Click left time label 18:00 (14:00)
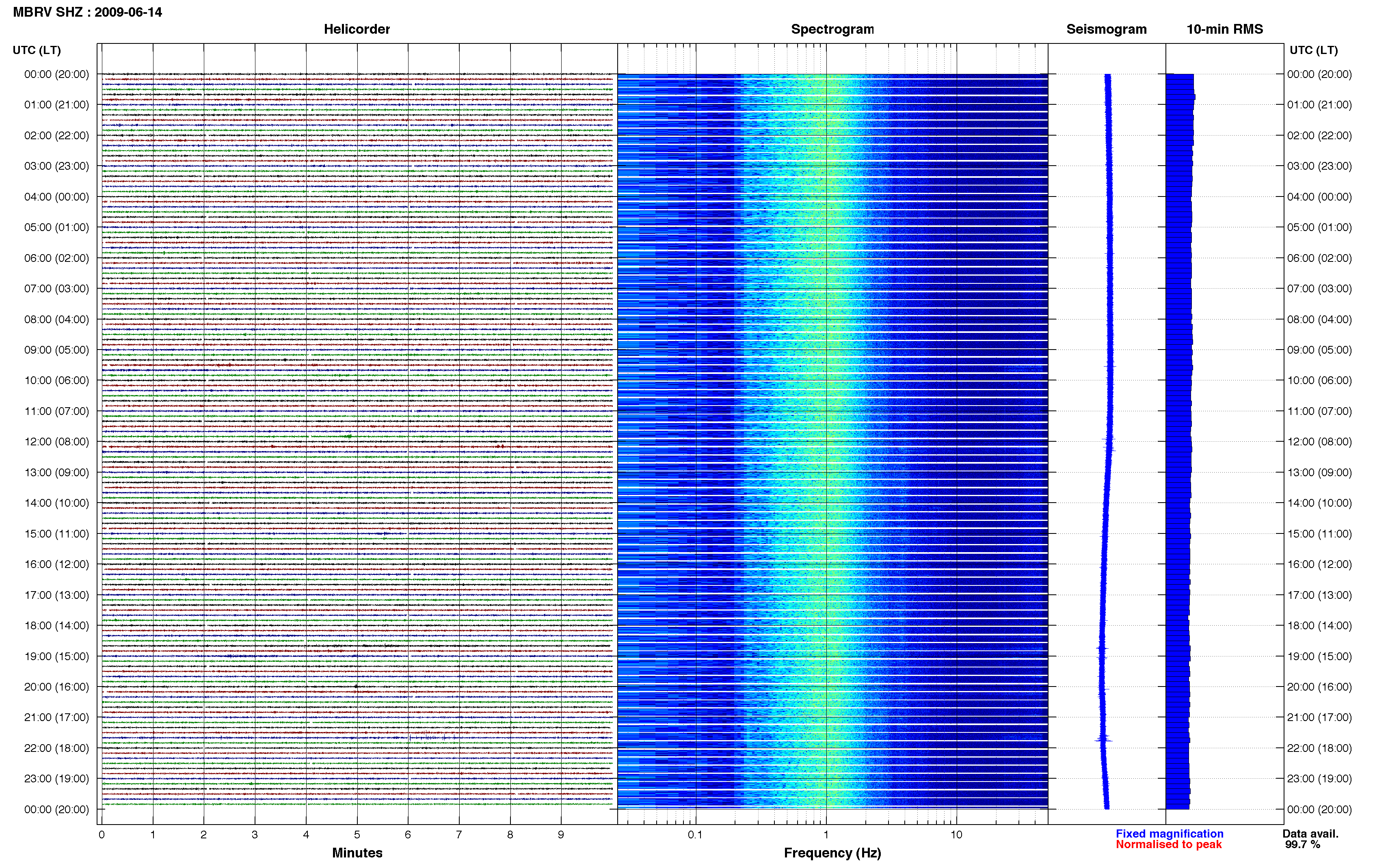The height and width of the screenshot is (868, 1388). pos(56,625)
